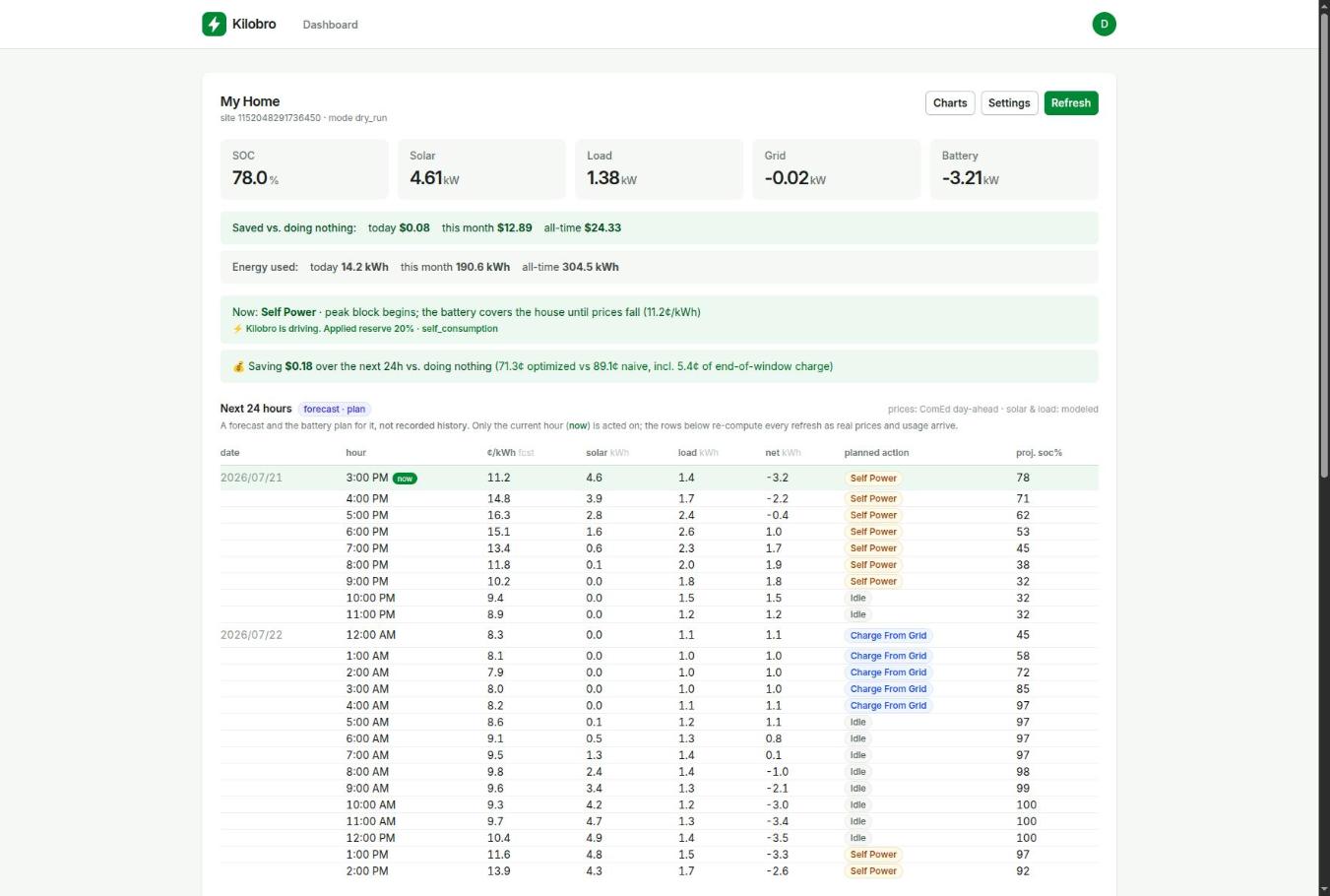This screenshot has height=896, width=1330.
Task: Click the Self Power tag at 1:00 PM
Action: pos(873,855)
